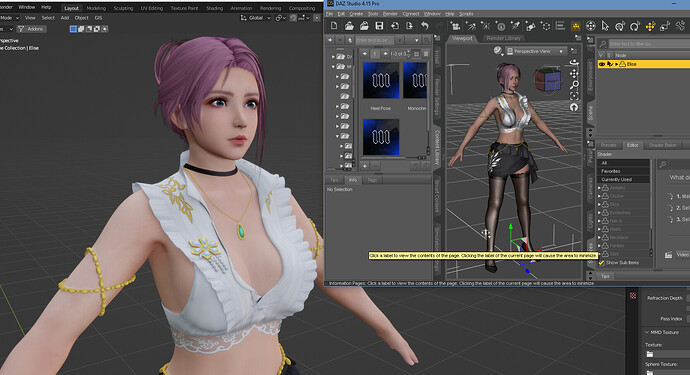Screen dimensions: 690x375
Task: Switch to the Render Library tab
Action: coord(503,38)
